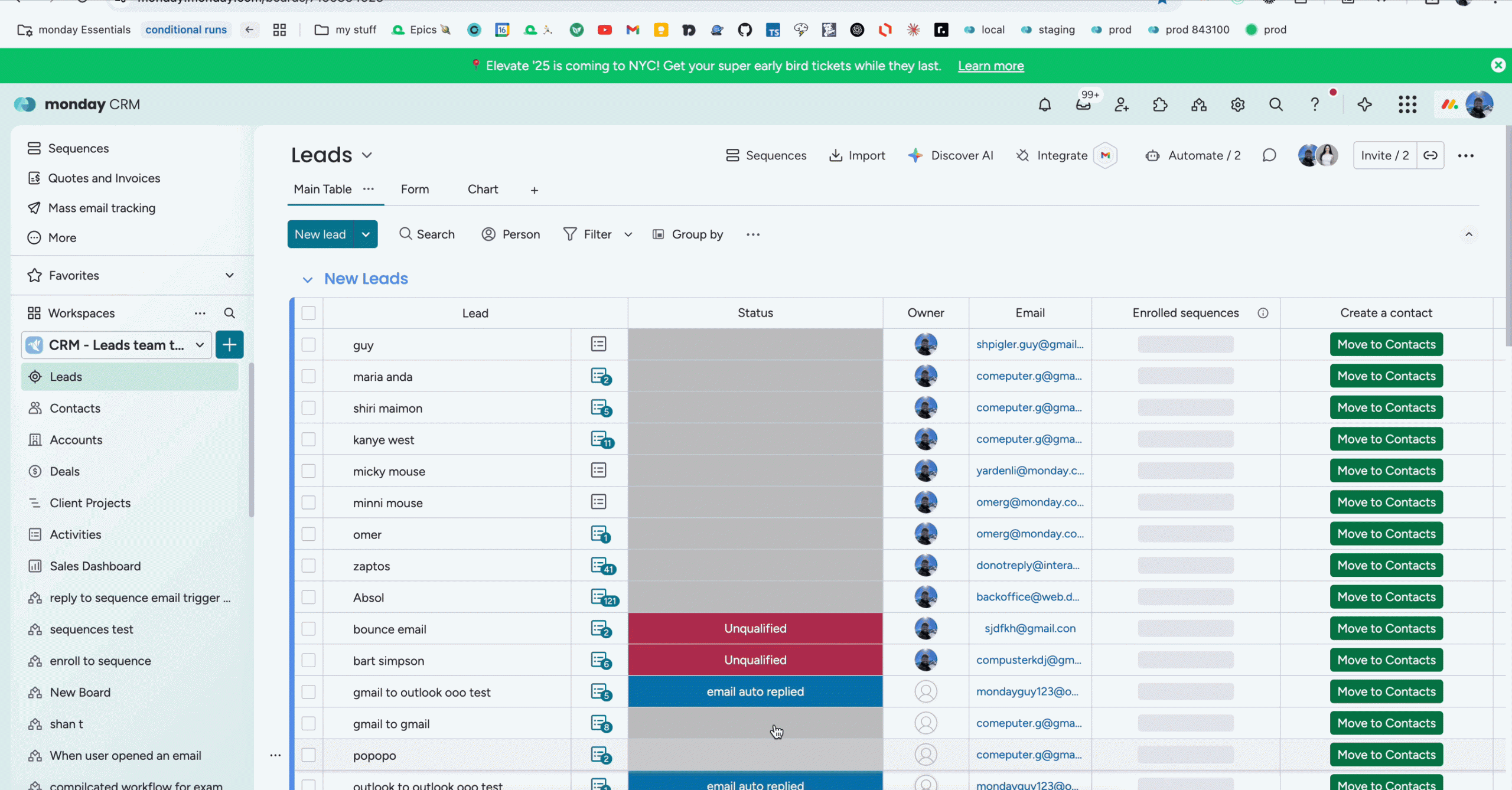This screenshot has width=1512, height=790.
Task: Open Sales Dashboard in the sidebar
Action: coord(95,566)
